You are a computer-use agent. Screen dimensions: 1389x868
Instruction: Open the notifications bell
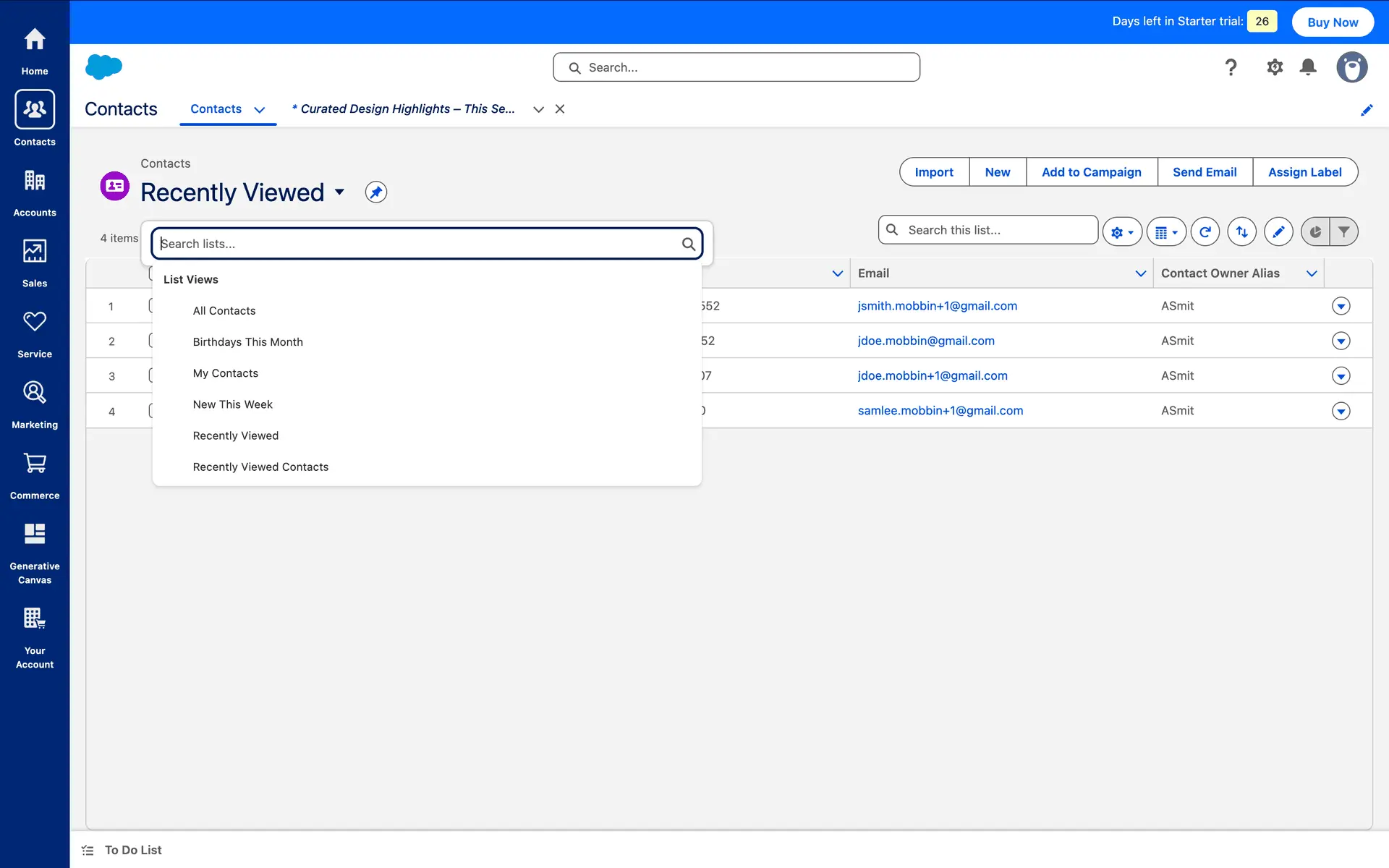1307,67
